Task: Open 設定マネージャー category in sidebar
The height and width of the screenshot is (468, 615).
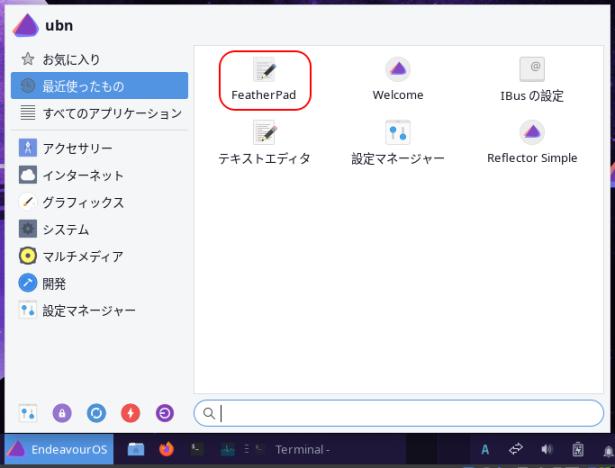Action: pos(99,310)
